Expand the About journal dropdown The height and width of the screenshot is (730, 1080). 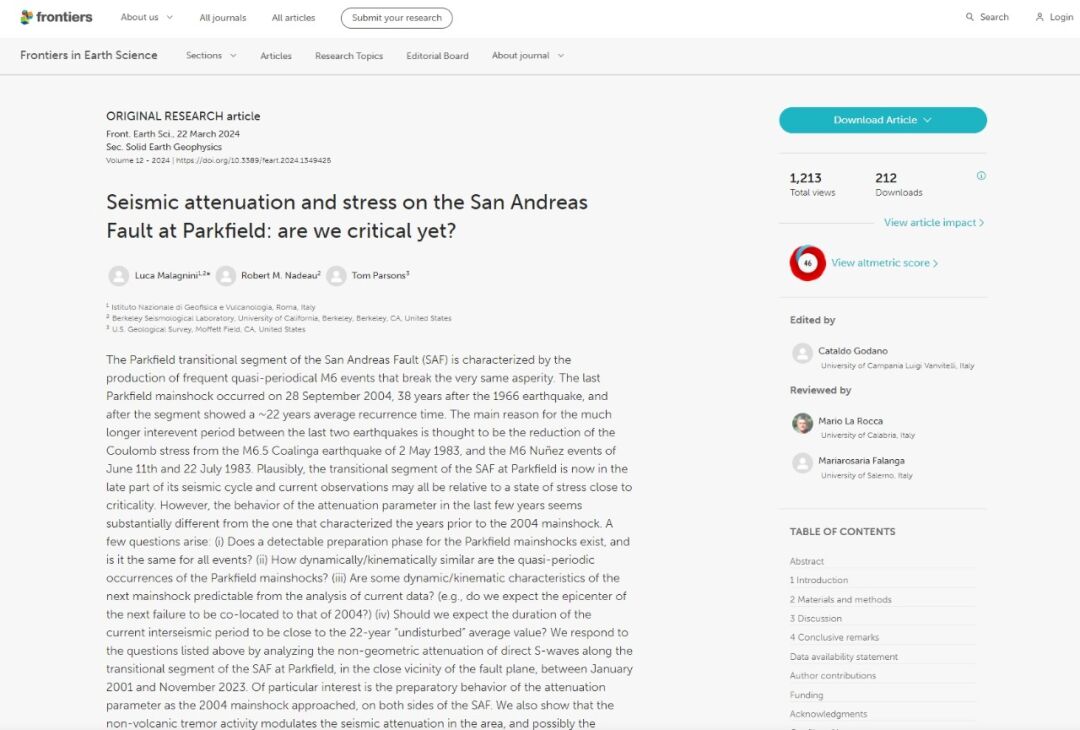pyautogui.click(x=527, y=56)
